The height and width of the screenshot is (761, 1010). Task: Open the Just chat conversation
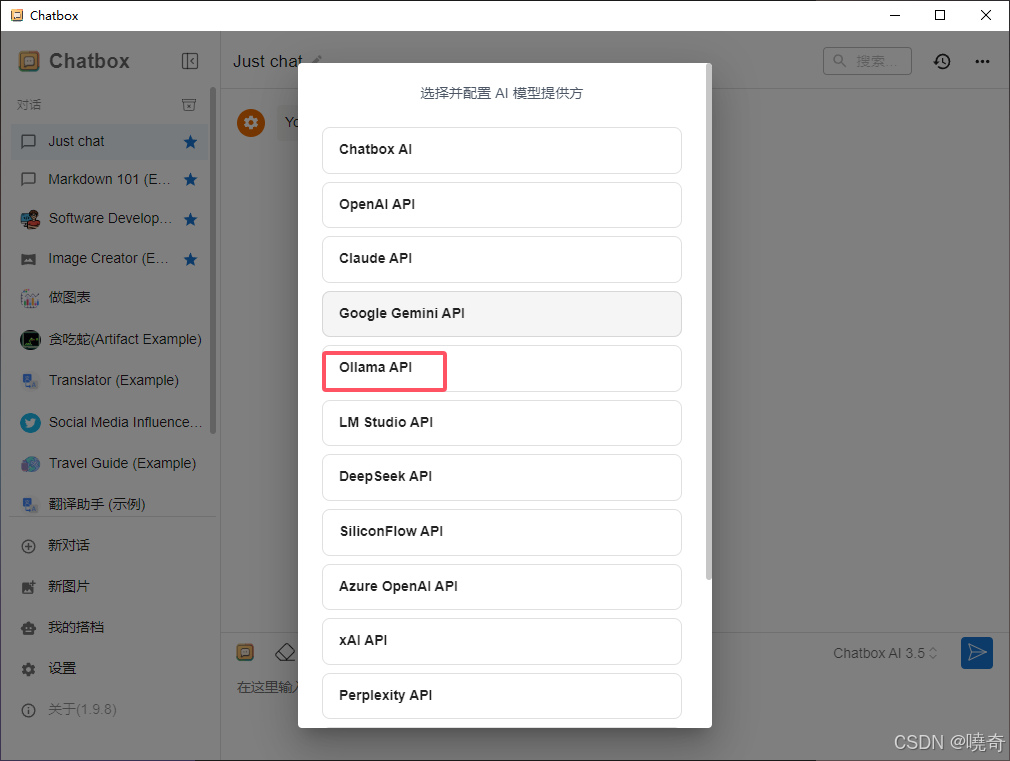(109, 142)
